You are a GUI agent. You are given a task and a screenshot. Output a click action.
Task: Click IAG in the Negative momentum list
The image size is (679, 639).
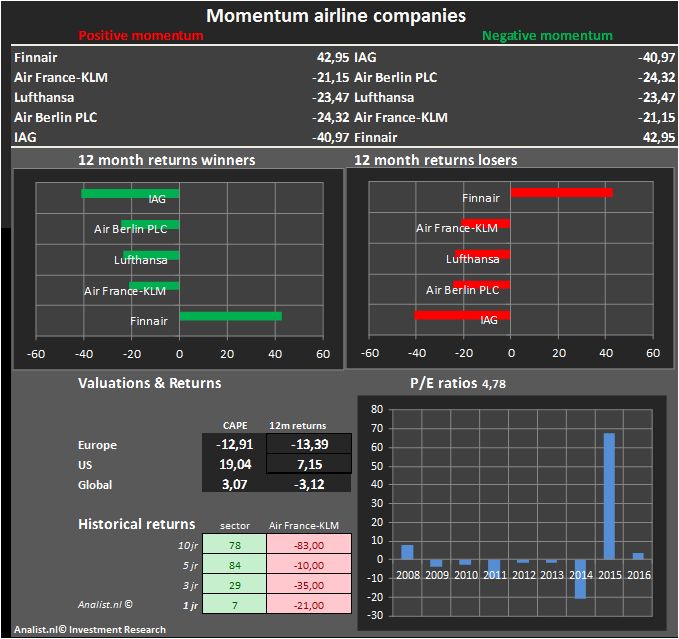(x=365, y=58)
